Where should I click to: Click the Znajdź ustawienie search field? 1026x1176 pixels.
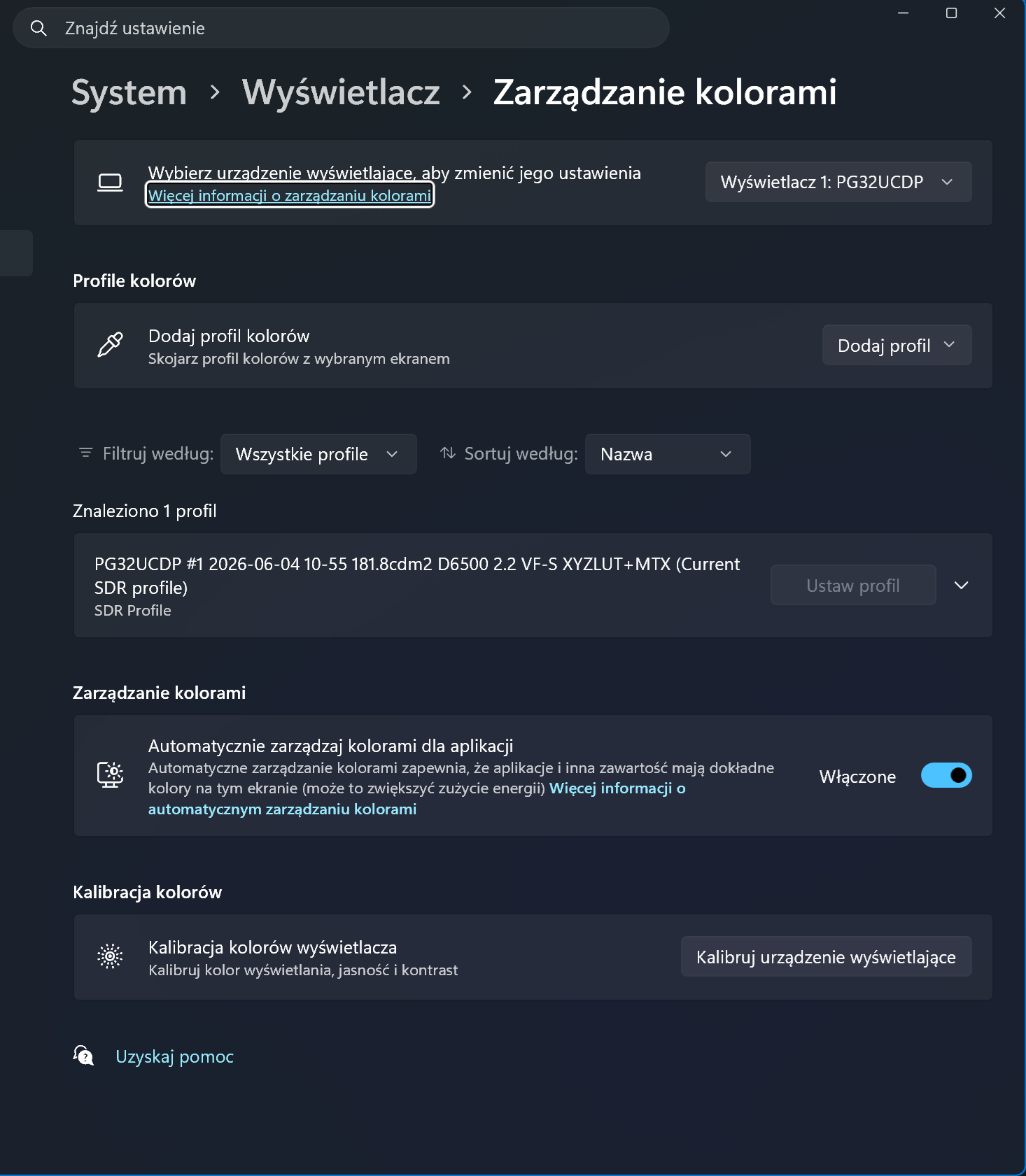[x=341, y=28]
